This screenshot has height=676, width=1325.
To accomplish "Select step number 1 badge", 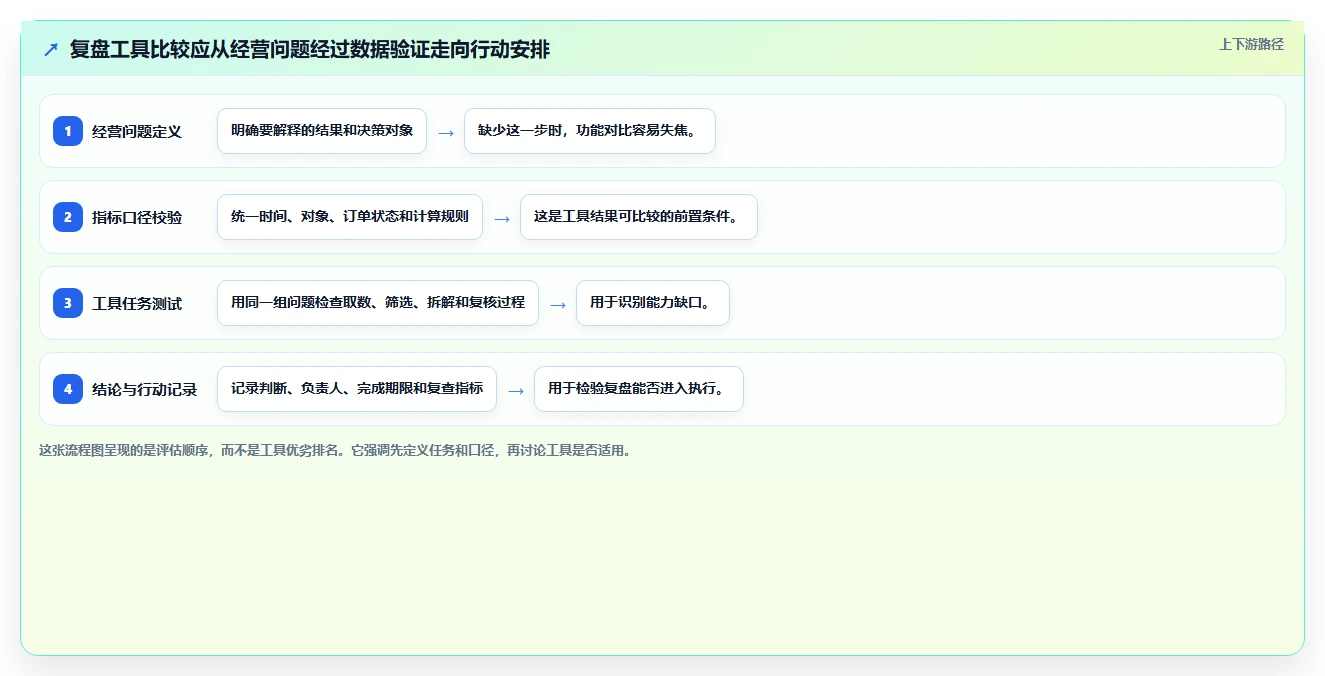I will [x=68, y=131].
